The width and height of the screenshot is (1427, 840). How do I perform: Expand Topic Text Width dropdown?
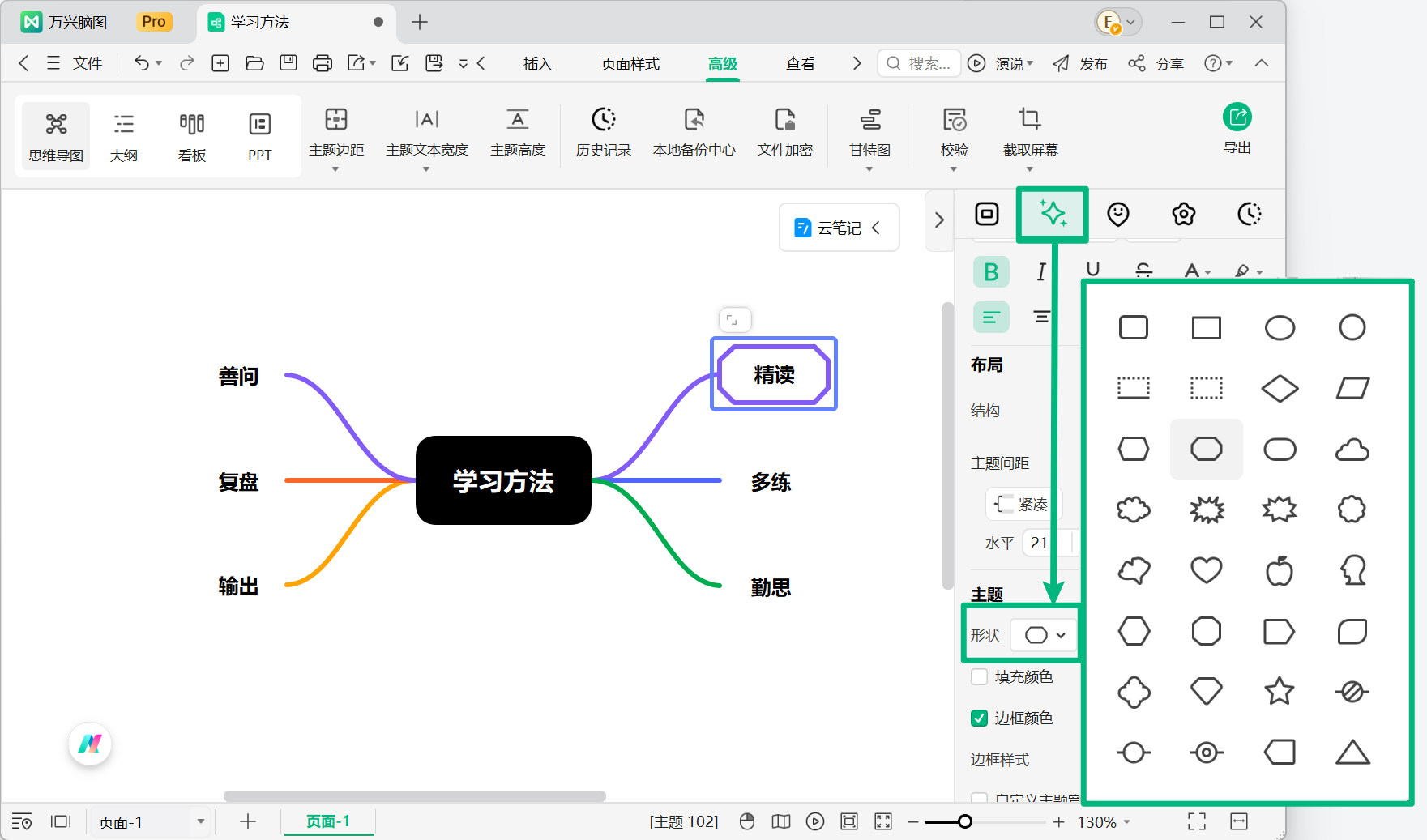click(425, 169)
